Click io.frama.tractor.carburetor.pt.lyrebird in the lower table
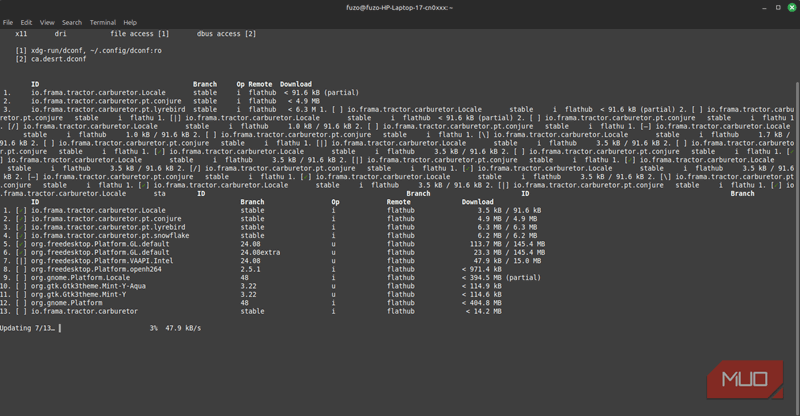 [x=108, y=227]
